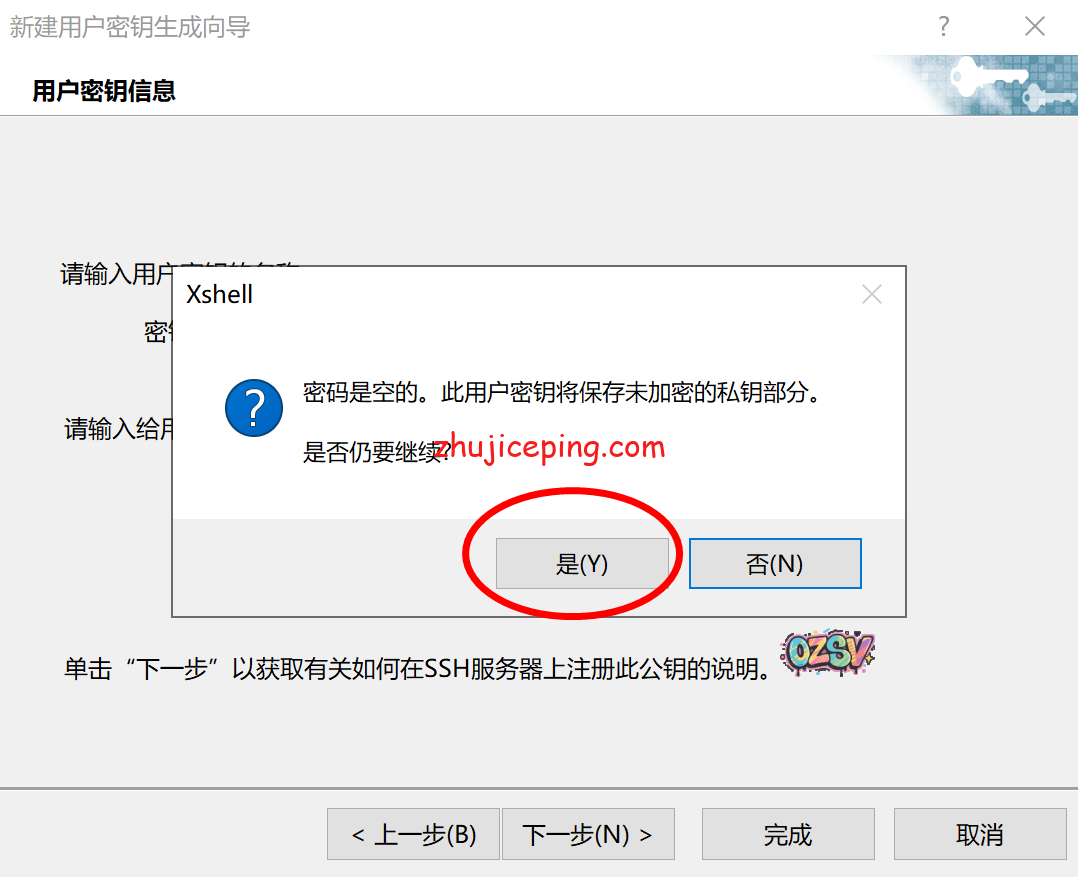Close the 新建用户密钥生成向导 window
1078x877 pixels.
[x=1035, y=27]
